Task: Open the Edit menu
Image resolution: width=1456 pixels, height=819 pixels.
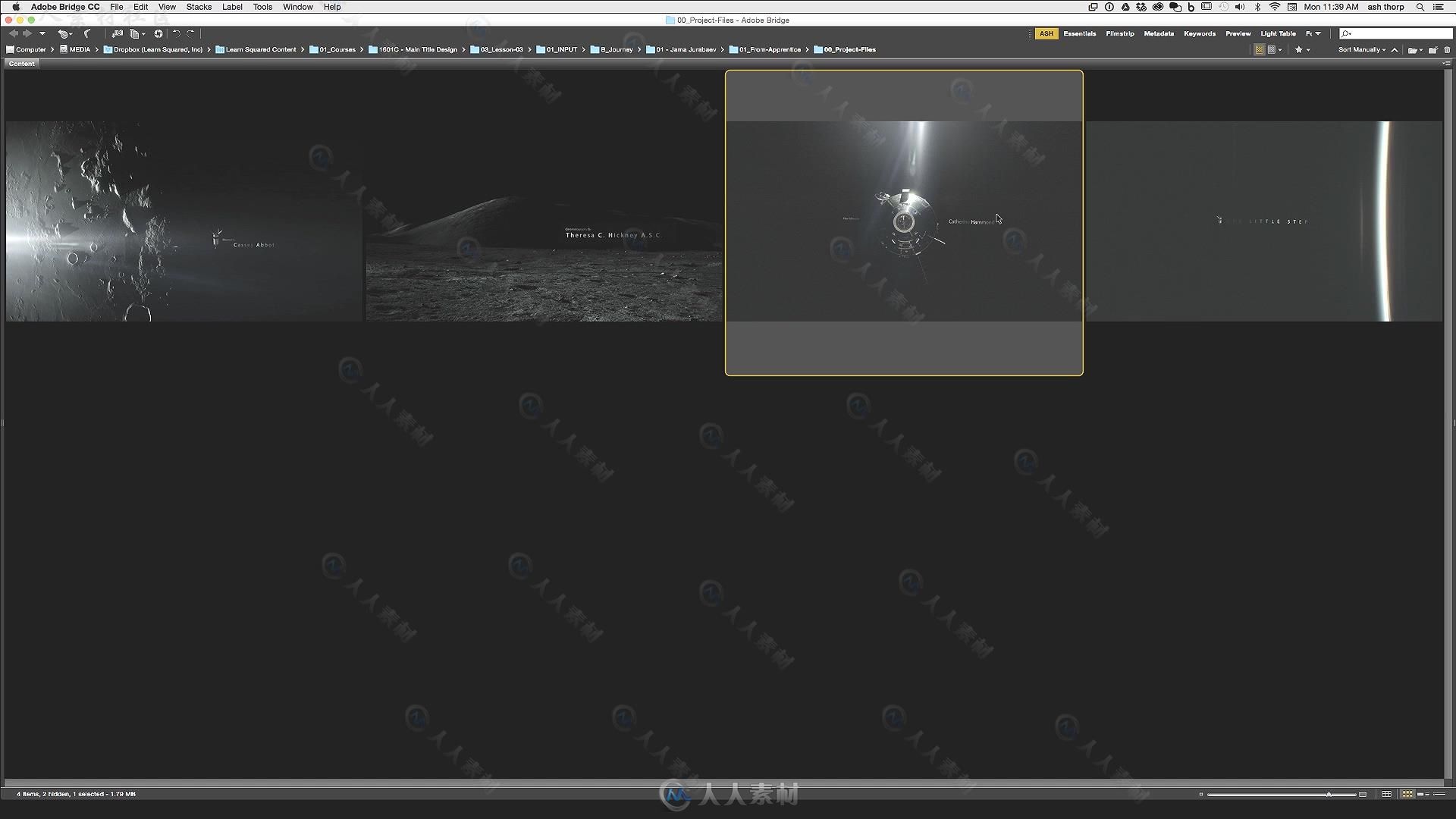Action: coord(141,7)
